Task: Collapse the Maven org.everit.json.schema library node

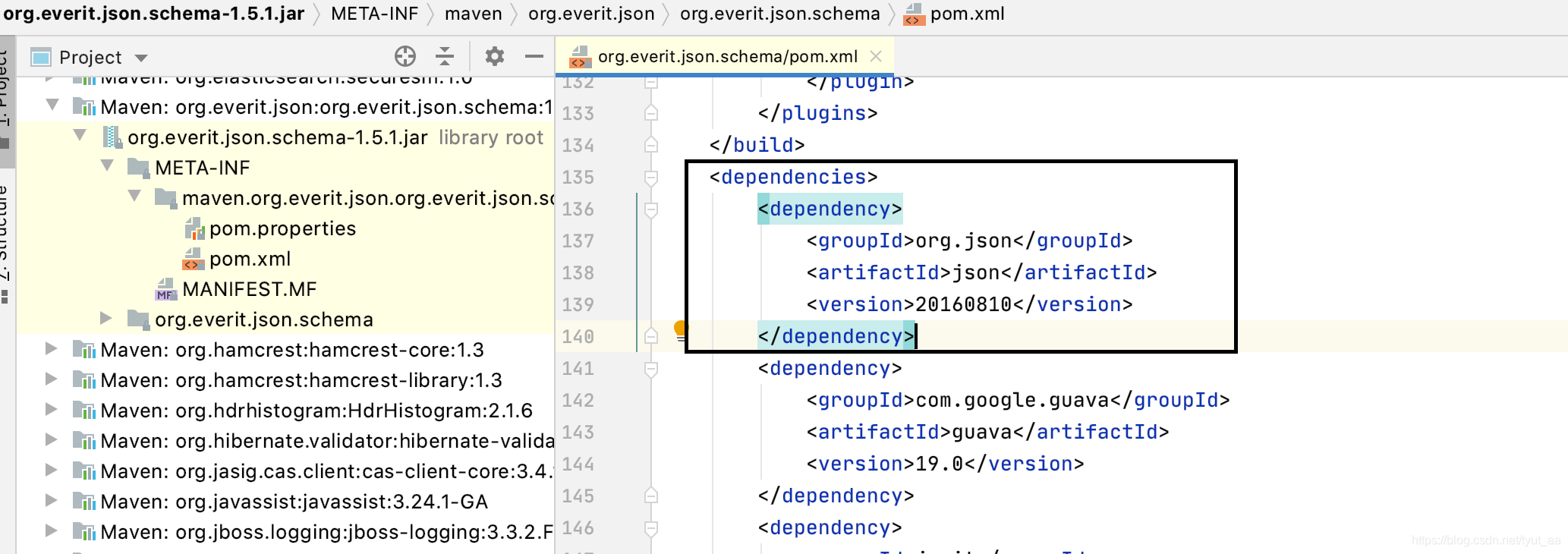Action: tap(52, 105)
